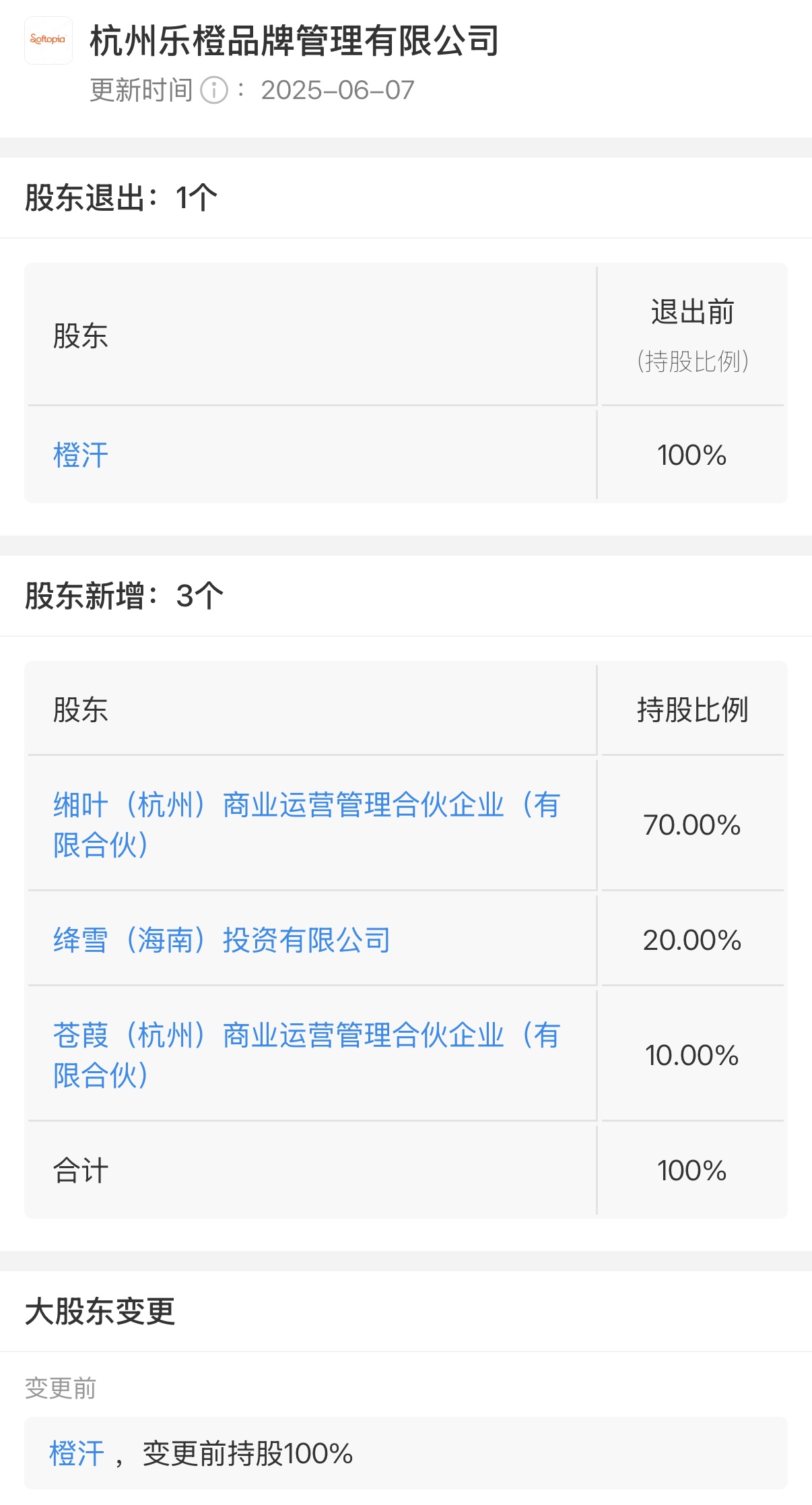Click the 10.00% shareholding cell
The image size is (812, 1505).
(692, 1056)
